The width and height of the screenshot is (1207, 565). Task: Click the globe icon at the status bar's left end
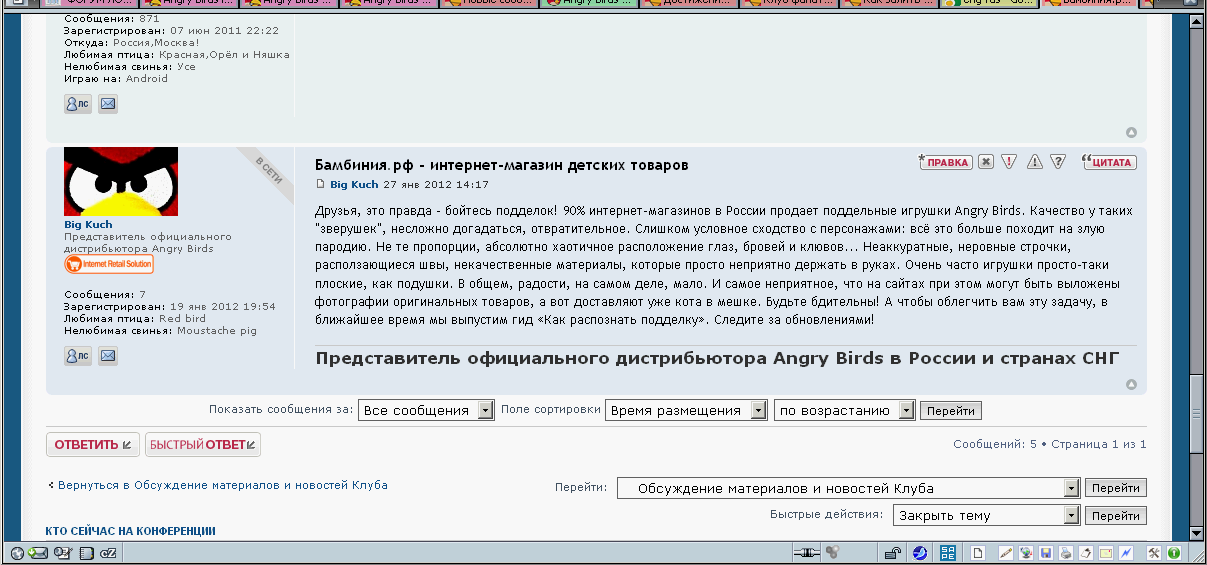(x=17, y=553)
